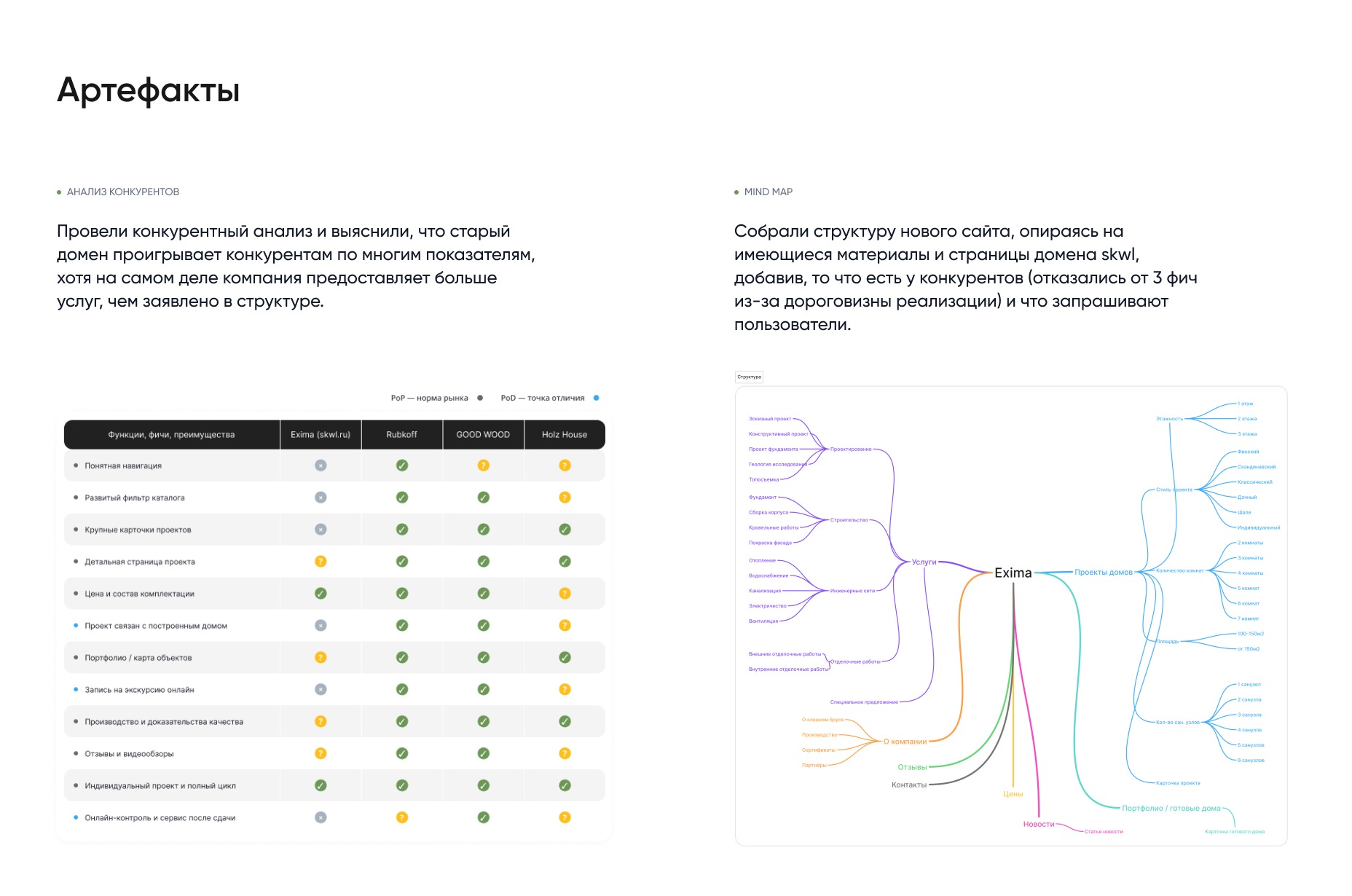Click the green Отзывы mind map node

tap(912, 768)
